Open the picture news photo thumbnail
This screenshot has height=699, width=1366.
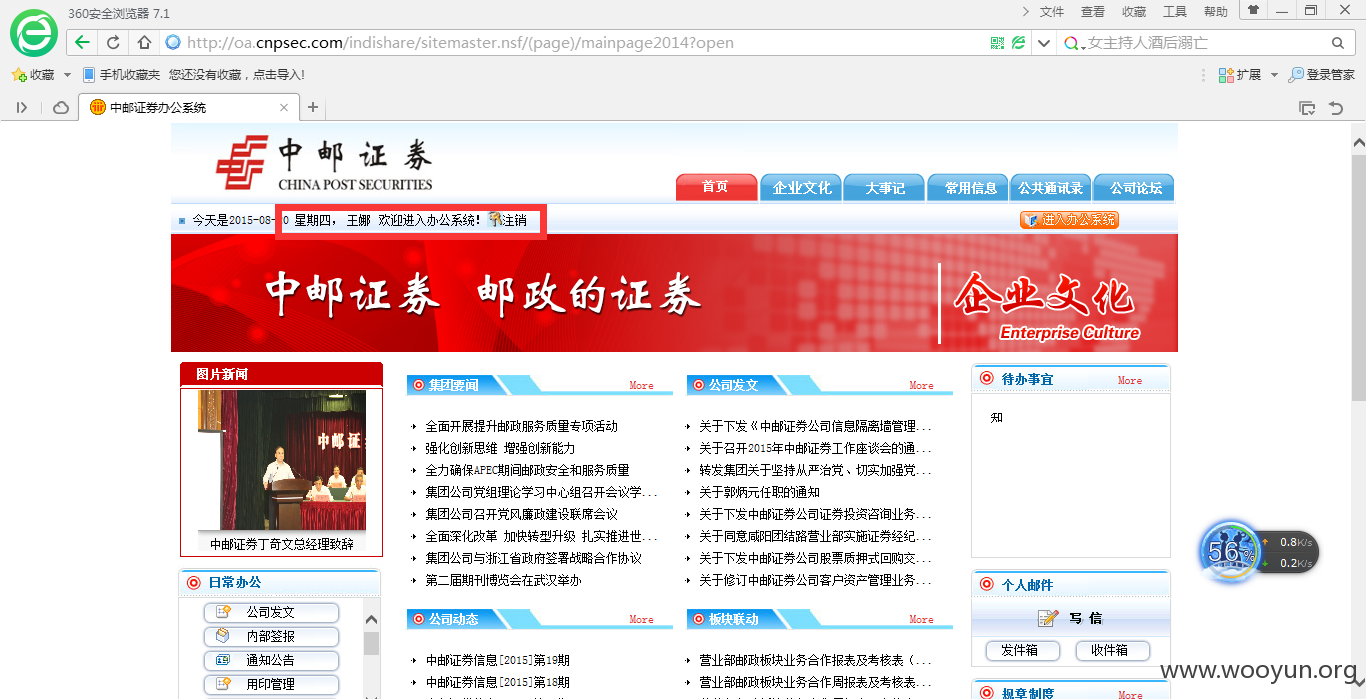coord(282,460)
